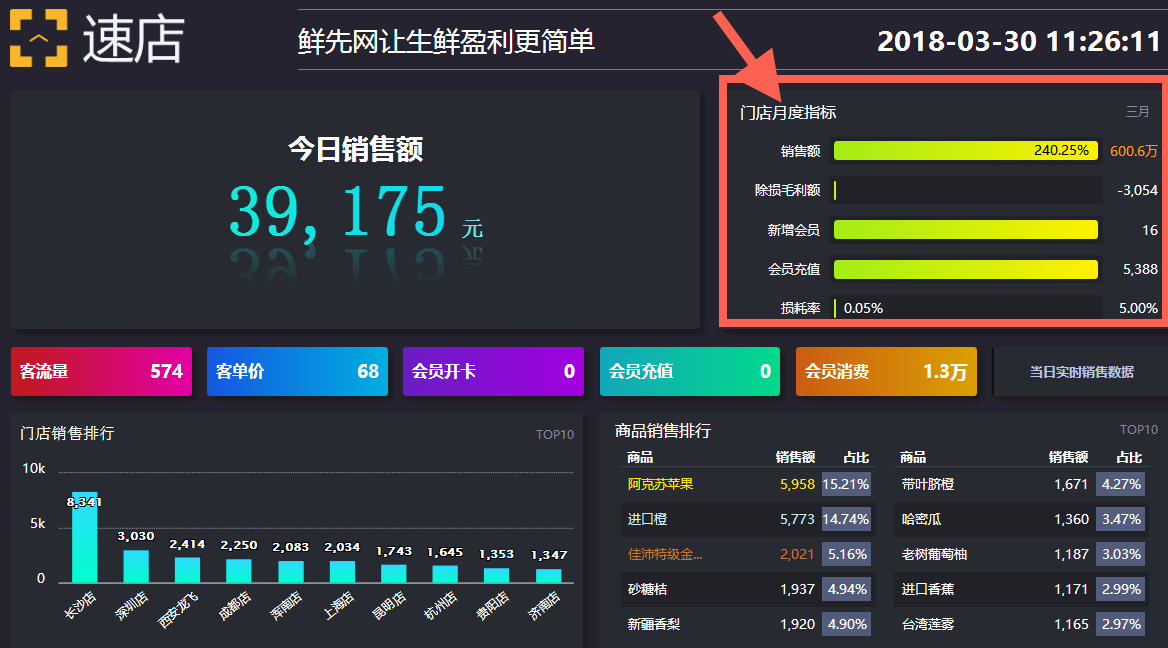
Task: Click the 损耗率 0.05% progress bar
Action: pos(966,308)
